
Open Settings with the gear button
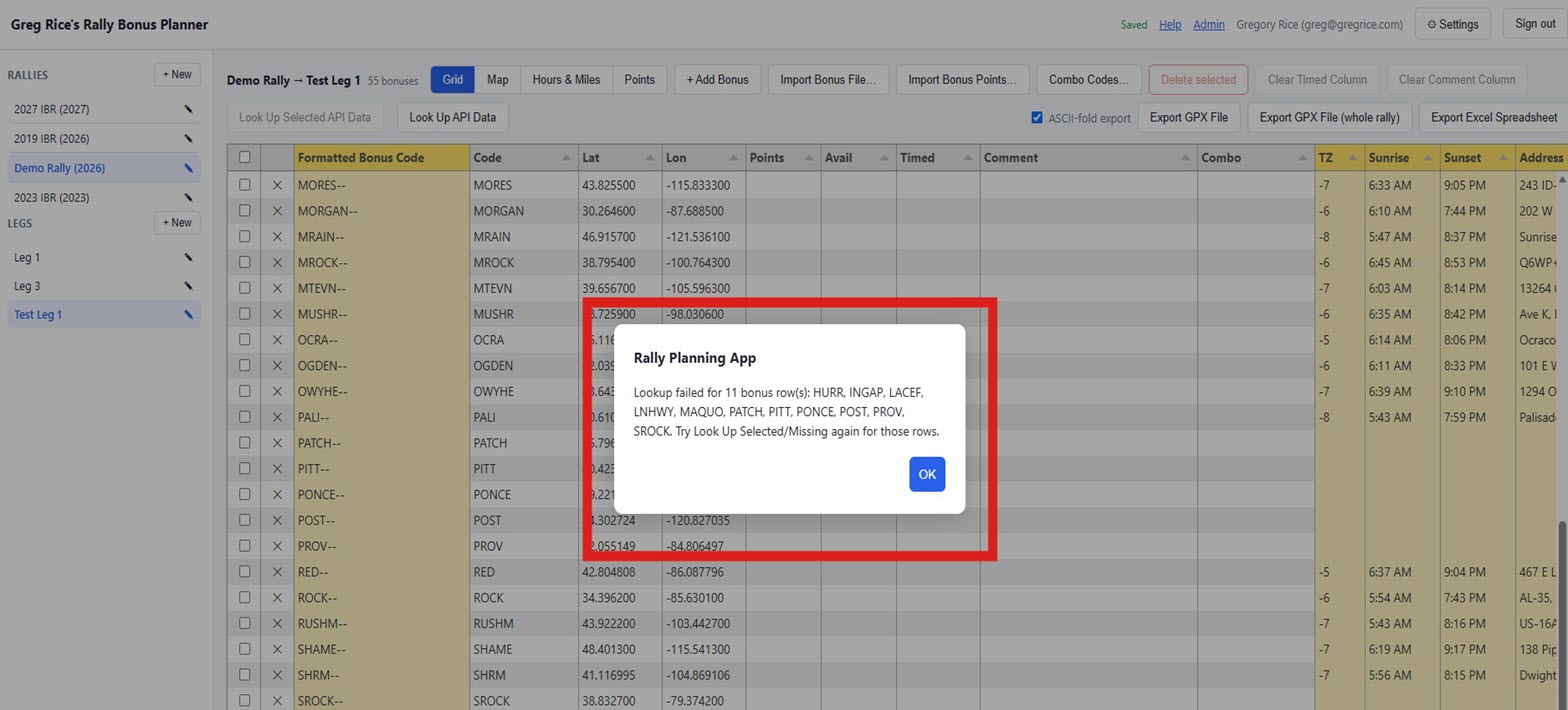(1453, 24)
